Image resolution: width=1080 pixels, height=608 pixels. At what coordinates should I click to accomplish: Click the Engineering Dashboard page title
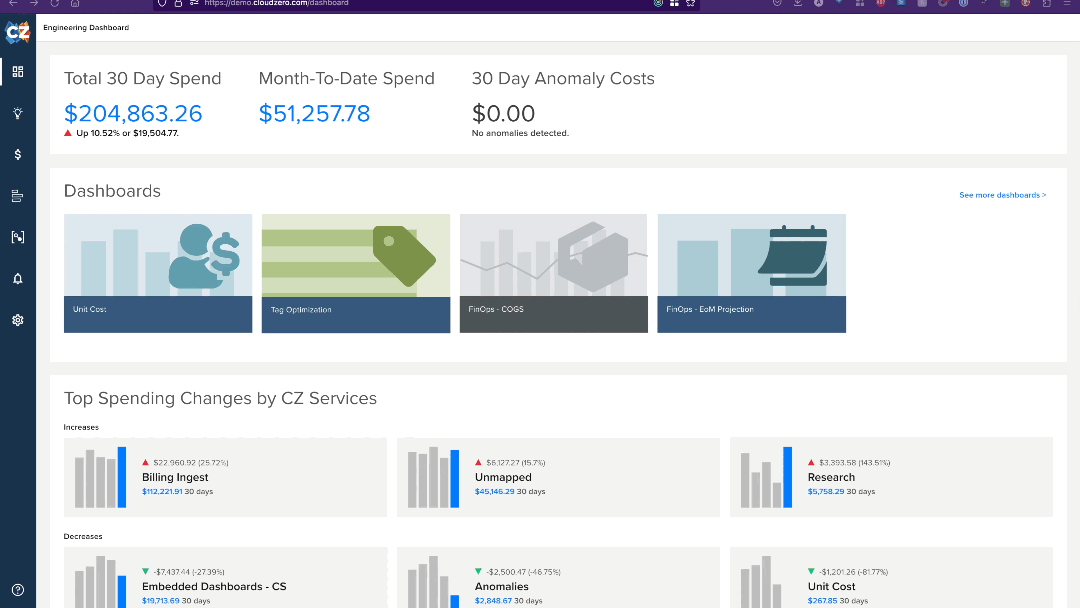pos(86,28)
